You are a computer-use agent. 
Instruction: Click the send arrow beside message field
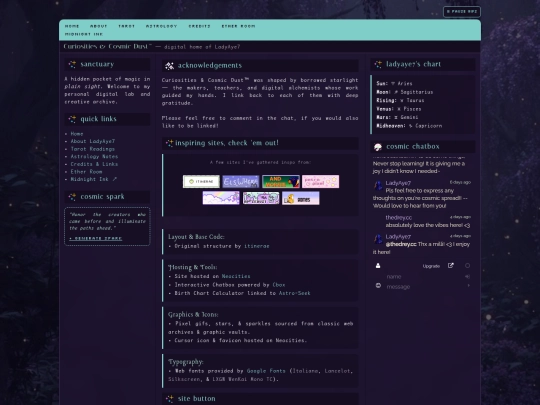pos(468,285)
